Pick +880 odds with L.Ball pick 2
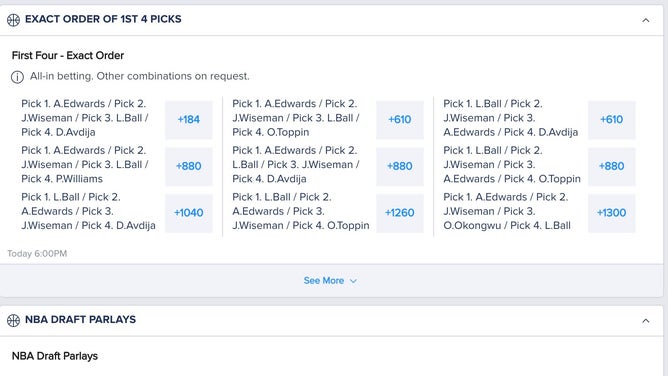This screenshot has width=668, height=376. [400, 166]
